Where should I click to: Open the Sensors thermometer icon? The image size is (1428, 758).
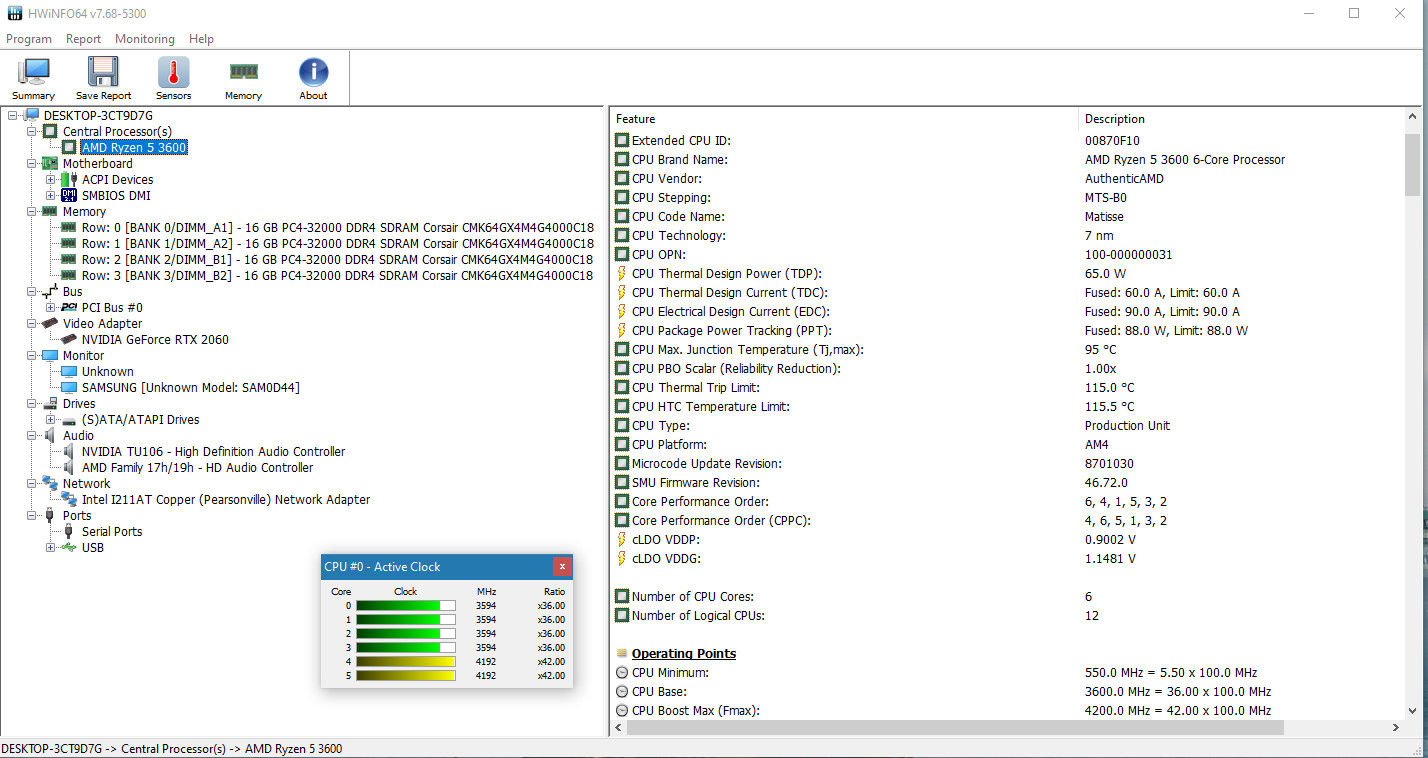pos(173,78)
